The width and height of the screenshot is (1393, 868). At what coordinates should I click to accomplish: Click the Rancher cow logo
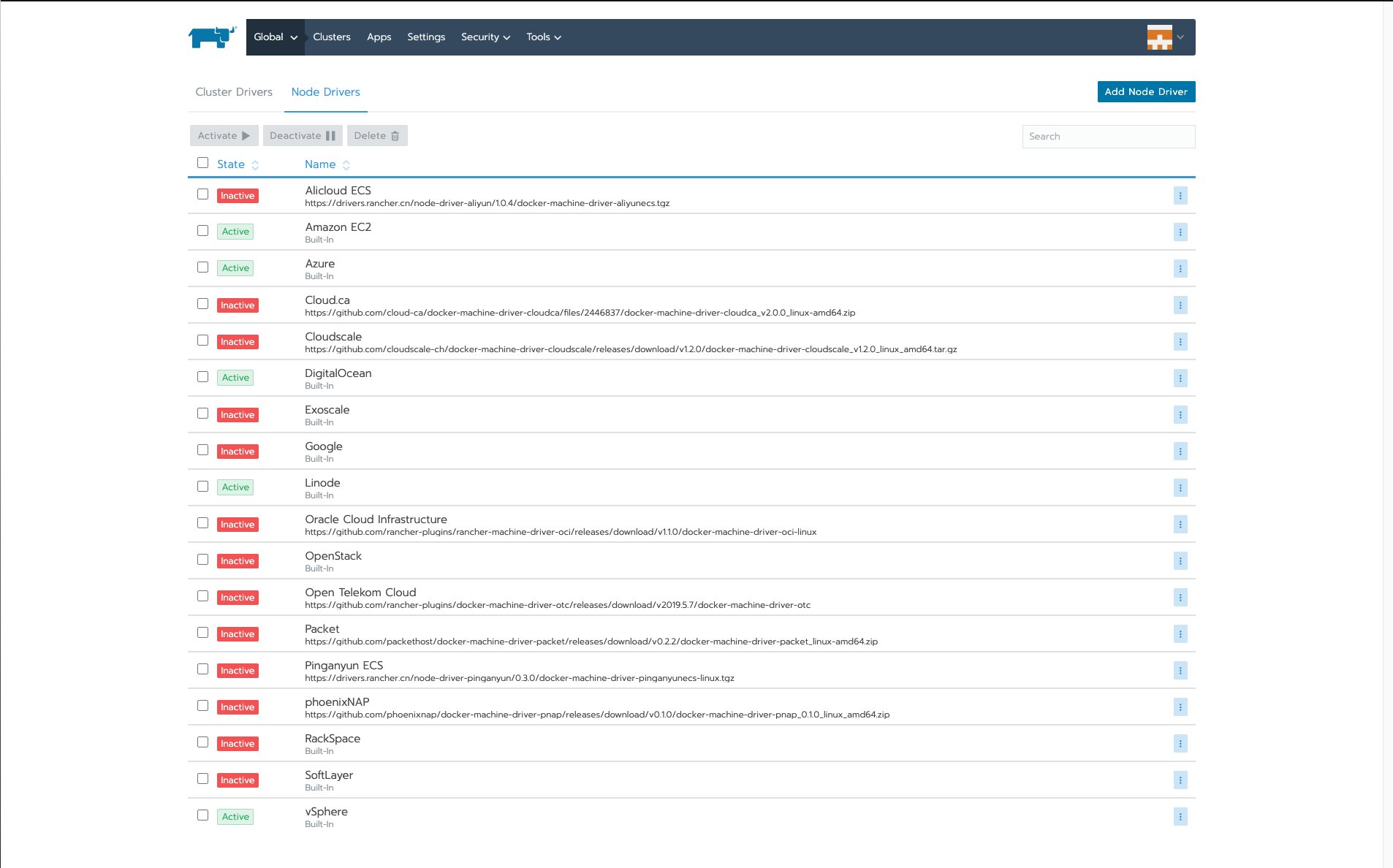212,37
